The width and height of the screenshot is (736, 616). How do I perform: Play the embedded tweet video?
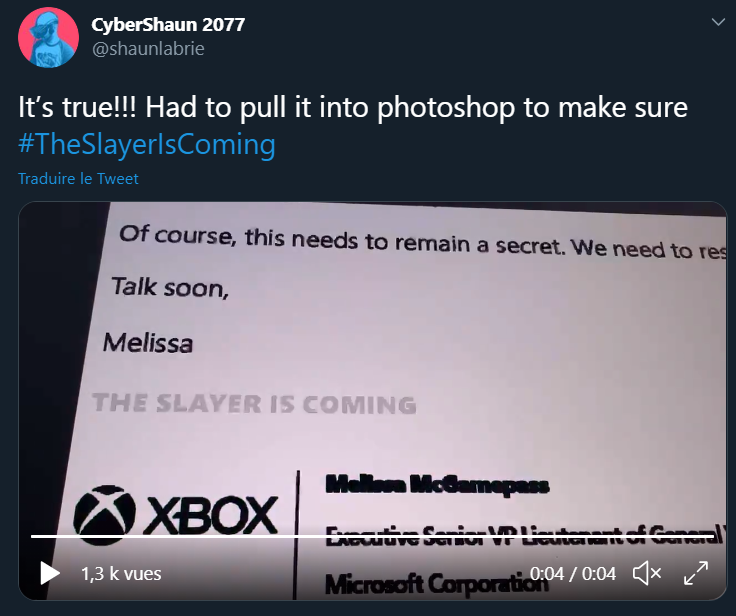point(50,573)
